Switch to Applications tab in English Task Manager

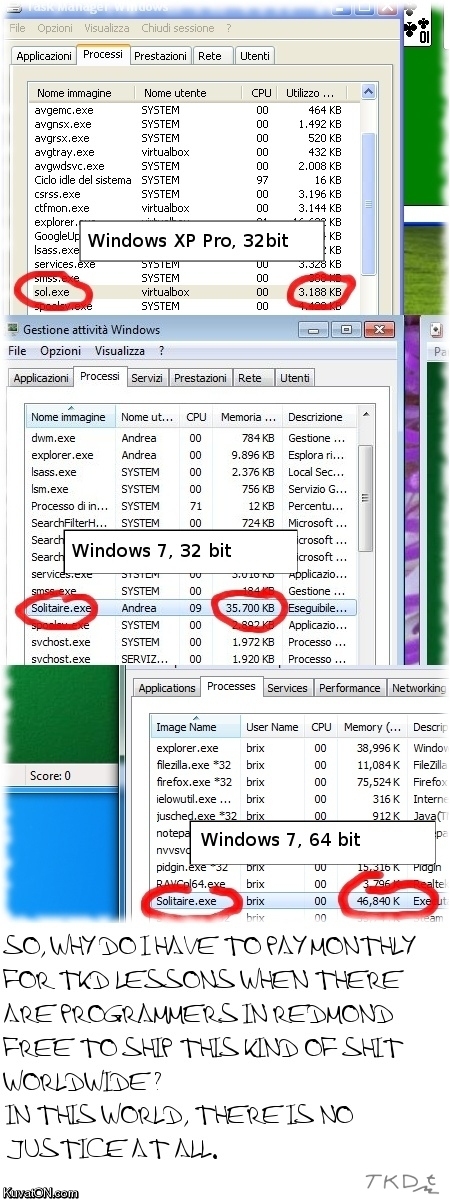click(x=167, y=688)
